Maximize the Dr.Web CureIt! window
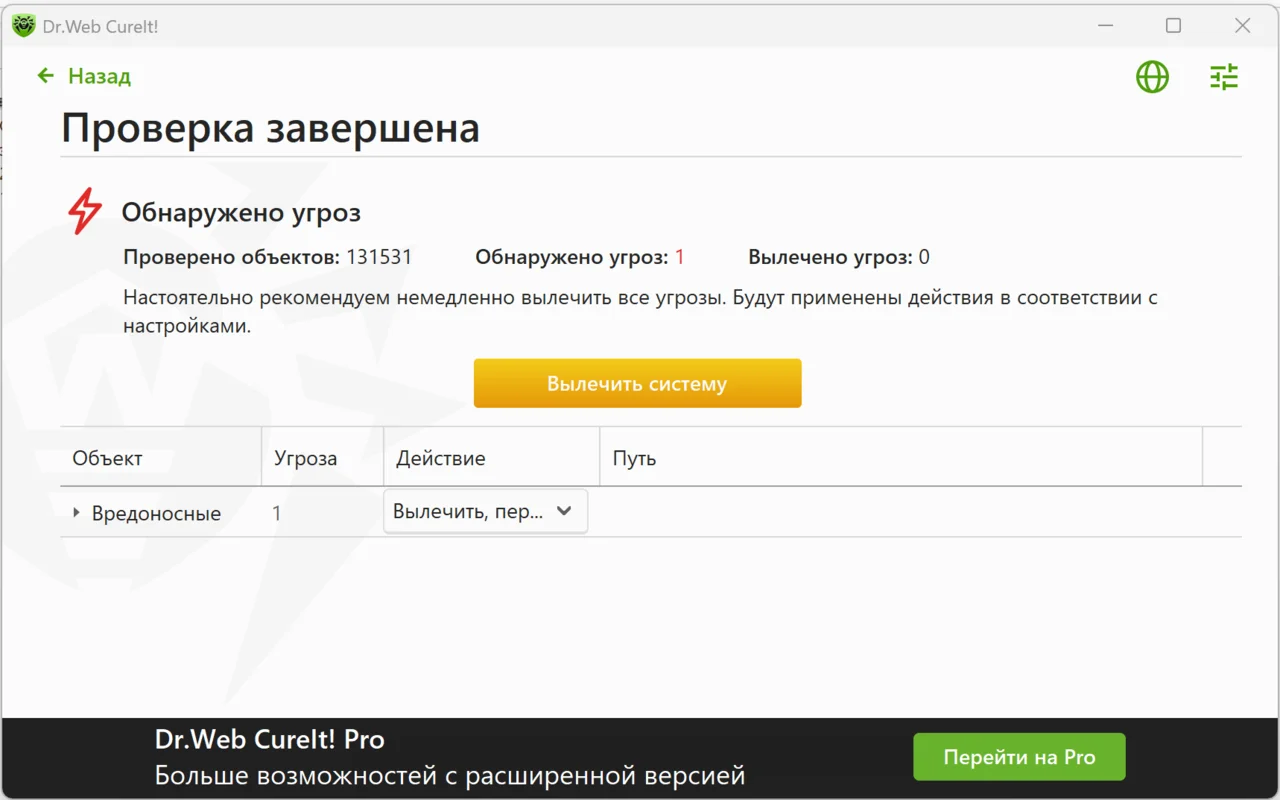The height and width of the screenshot is (800, 1280). point(1173,26)
